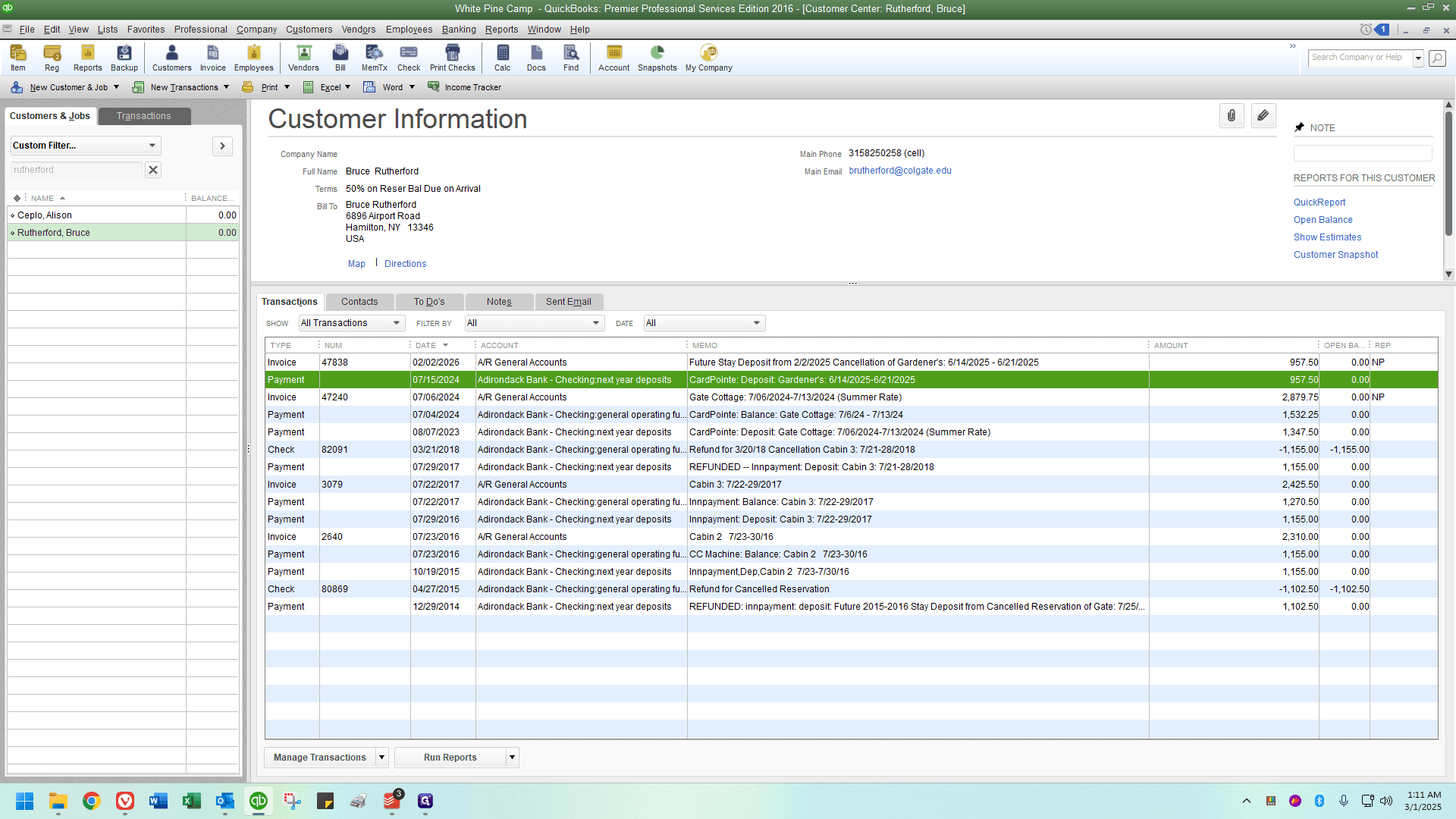Open the Customer Snapshot link
Image resolution: width=1456 pixels, height=819 pixels.
[1336, 255]
